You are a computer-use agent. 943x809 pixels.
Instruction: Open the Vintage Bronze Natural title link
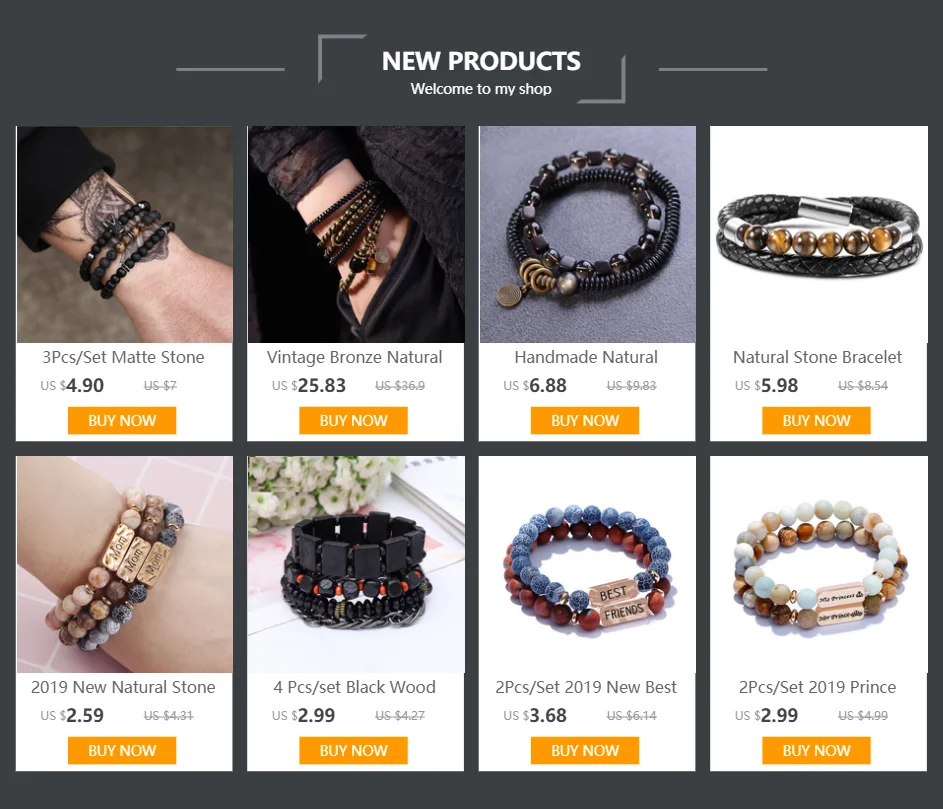pos(355,357)
